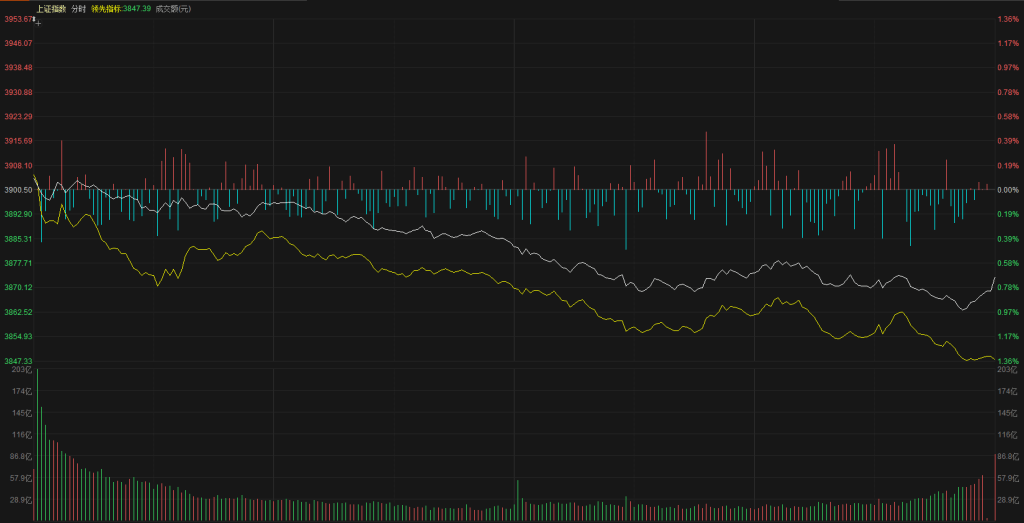
Task: Click the 0.00% label on right axis
Action: coord(1007,190)
